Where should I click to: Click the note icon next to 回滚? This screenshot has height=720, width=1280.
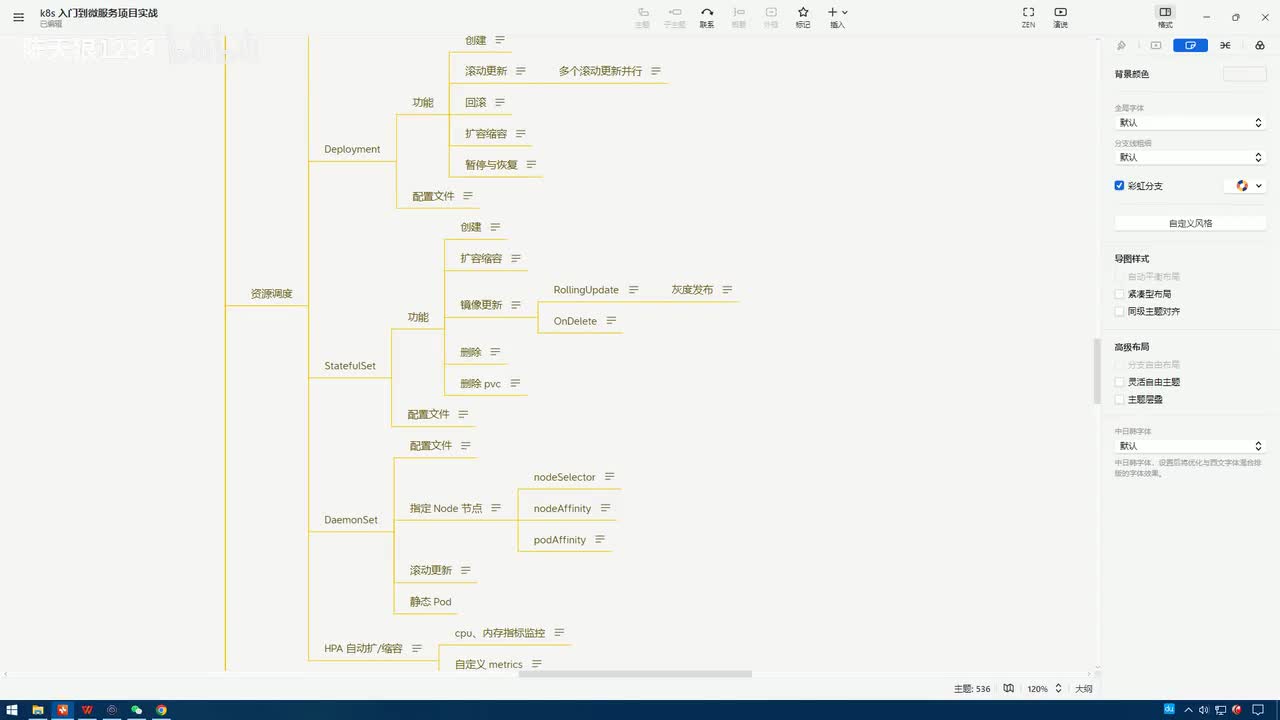tap(500, 102)
